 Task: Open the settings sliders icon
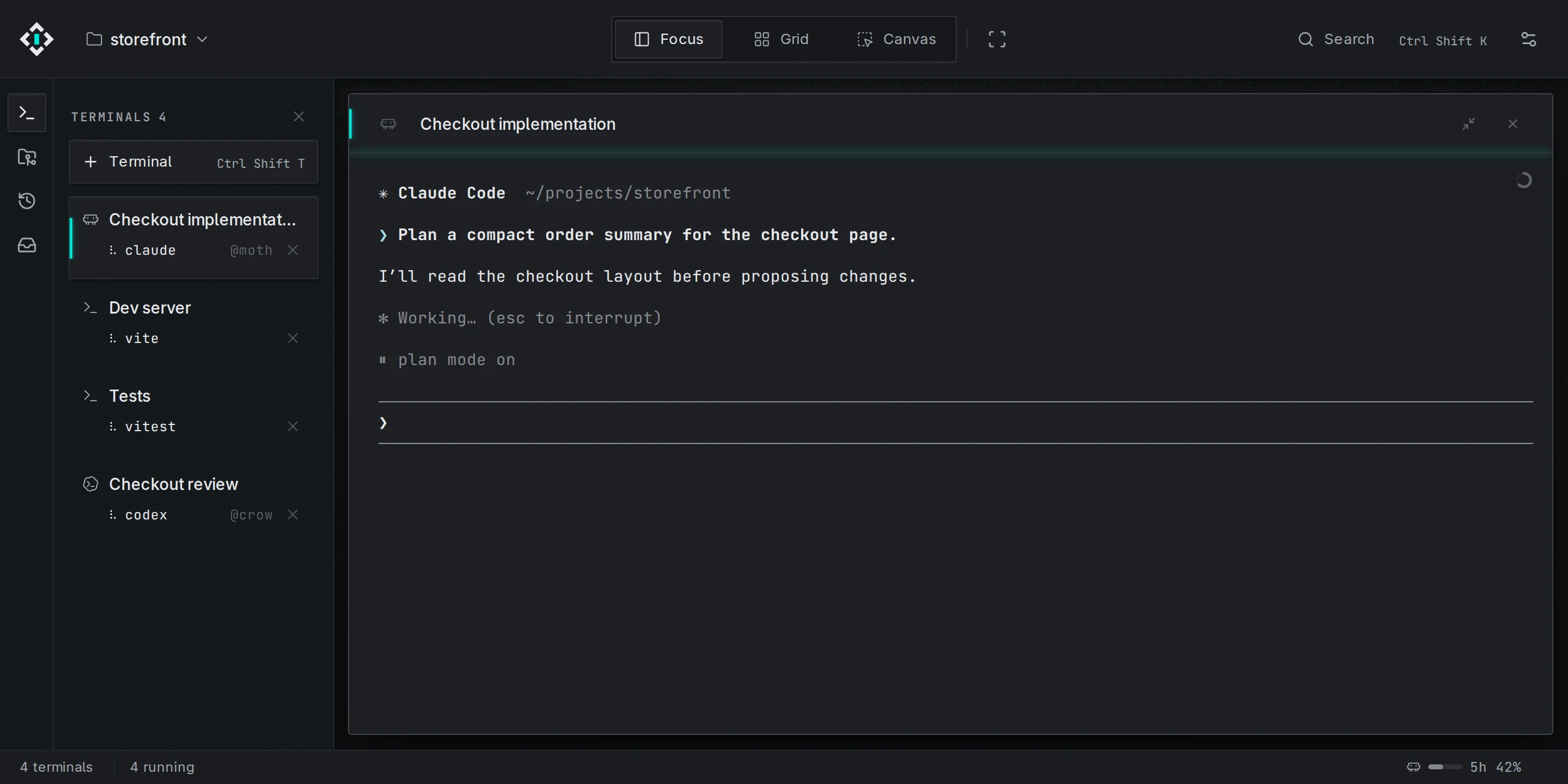pyautogui.click(x=1529, y=39)
